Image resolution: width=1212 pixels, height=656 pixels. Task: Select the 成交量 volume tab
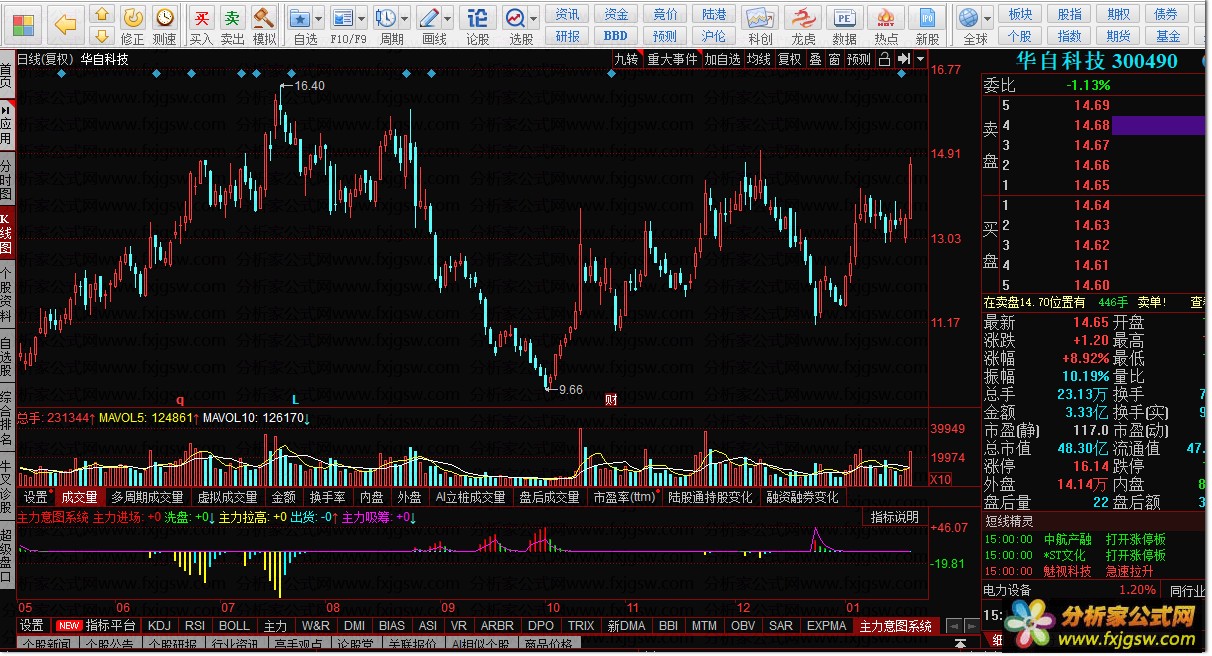coord(79,497)
